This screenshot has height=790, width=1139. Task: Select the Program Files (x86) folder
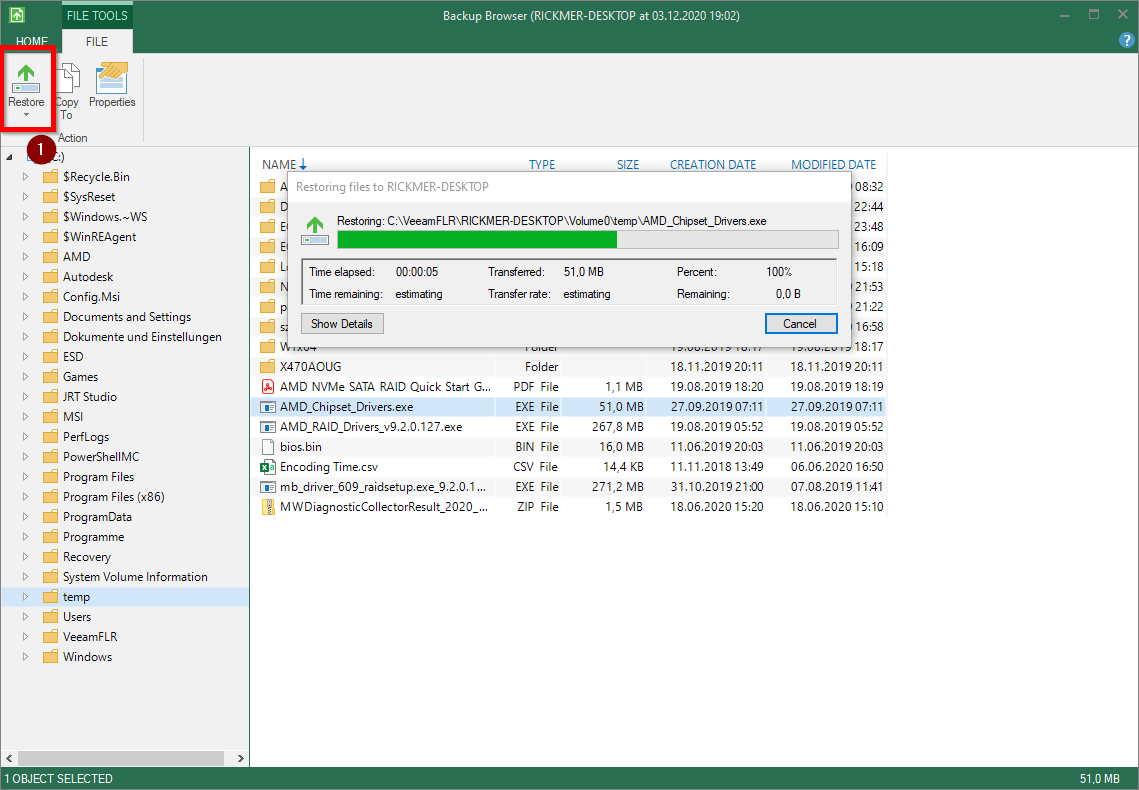click(x=113, y=497)
